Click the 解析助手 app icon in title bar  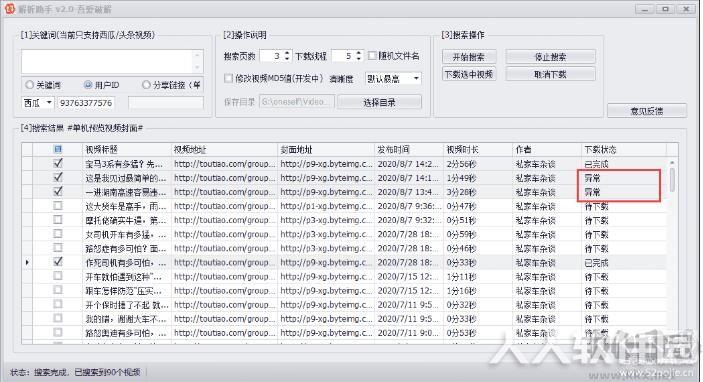[x=9, y=9]
